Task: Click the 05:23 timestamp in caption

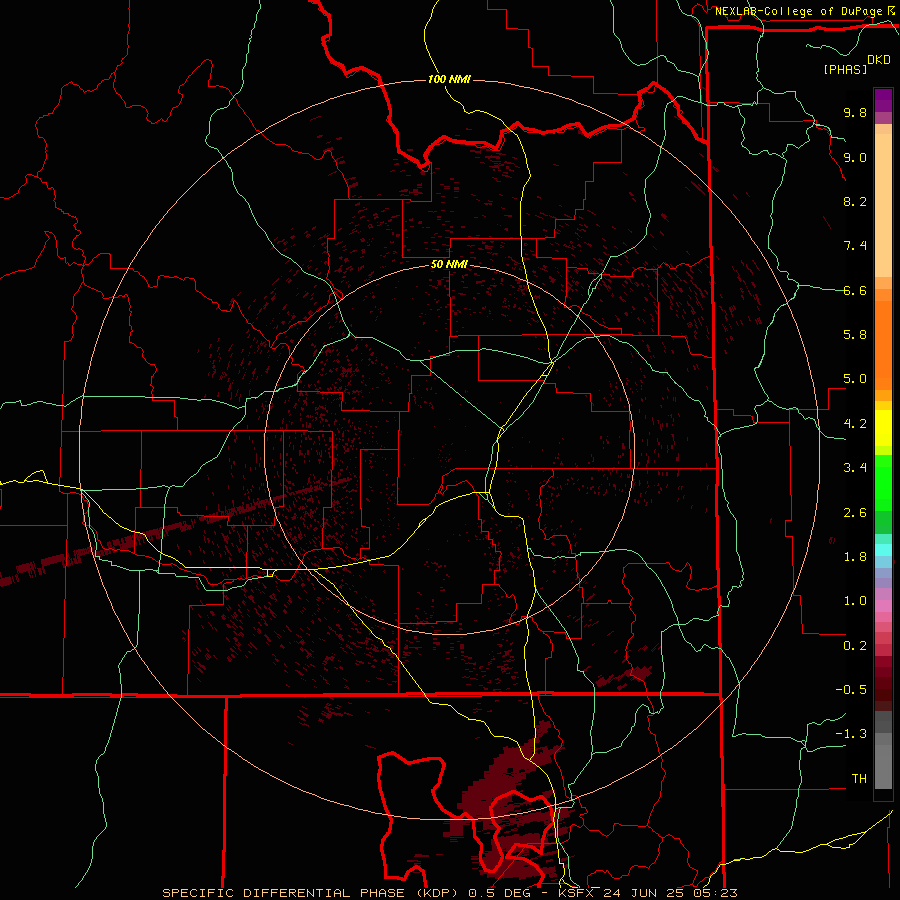Action: tap(717, 893)
